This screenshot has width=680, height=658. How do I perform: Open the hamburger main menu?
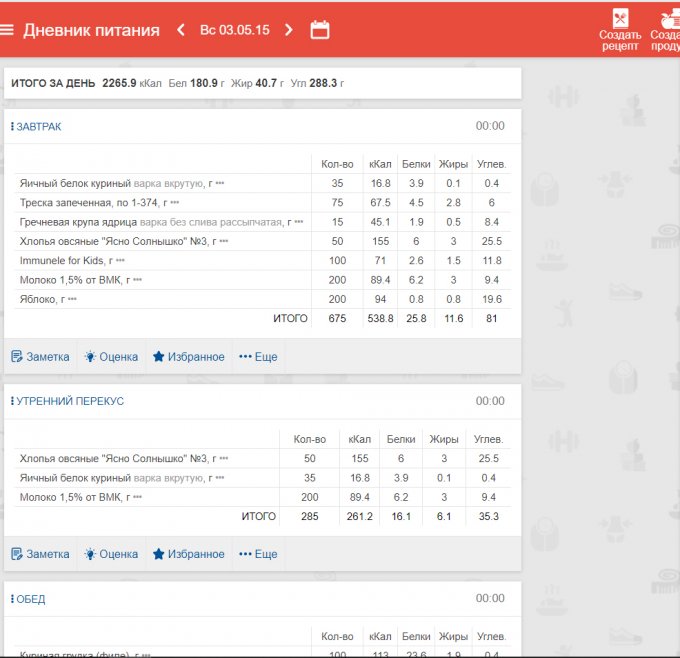click(8, 30)
